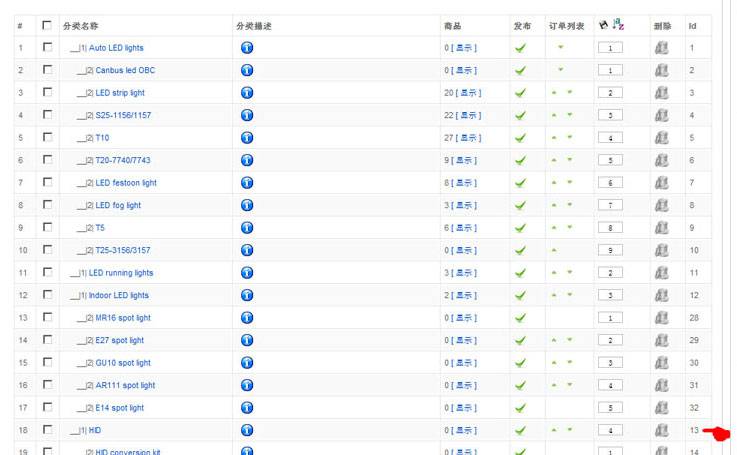
Task: Click the order number field for LED running lights
Action: click(x=610, y=273)
